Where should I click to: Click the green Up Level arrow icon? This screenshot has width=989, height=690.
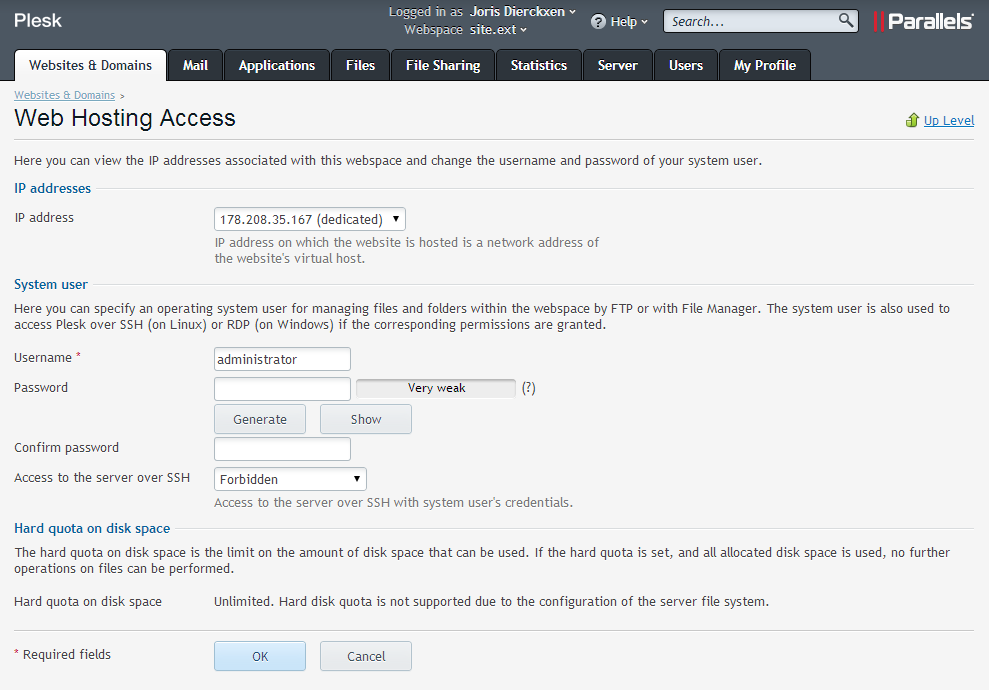pos(911,120)
